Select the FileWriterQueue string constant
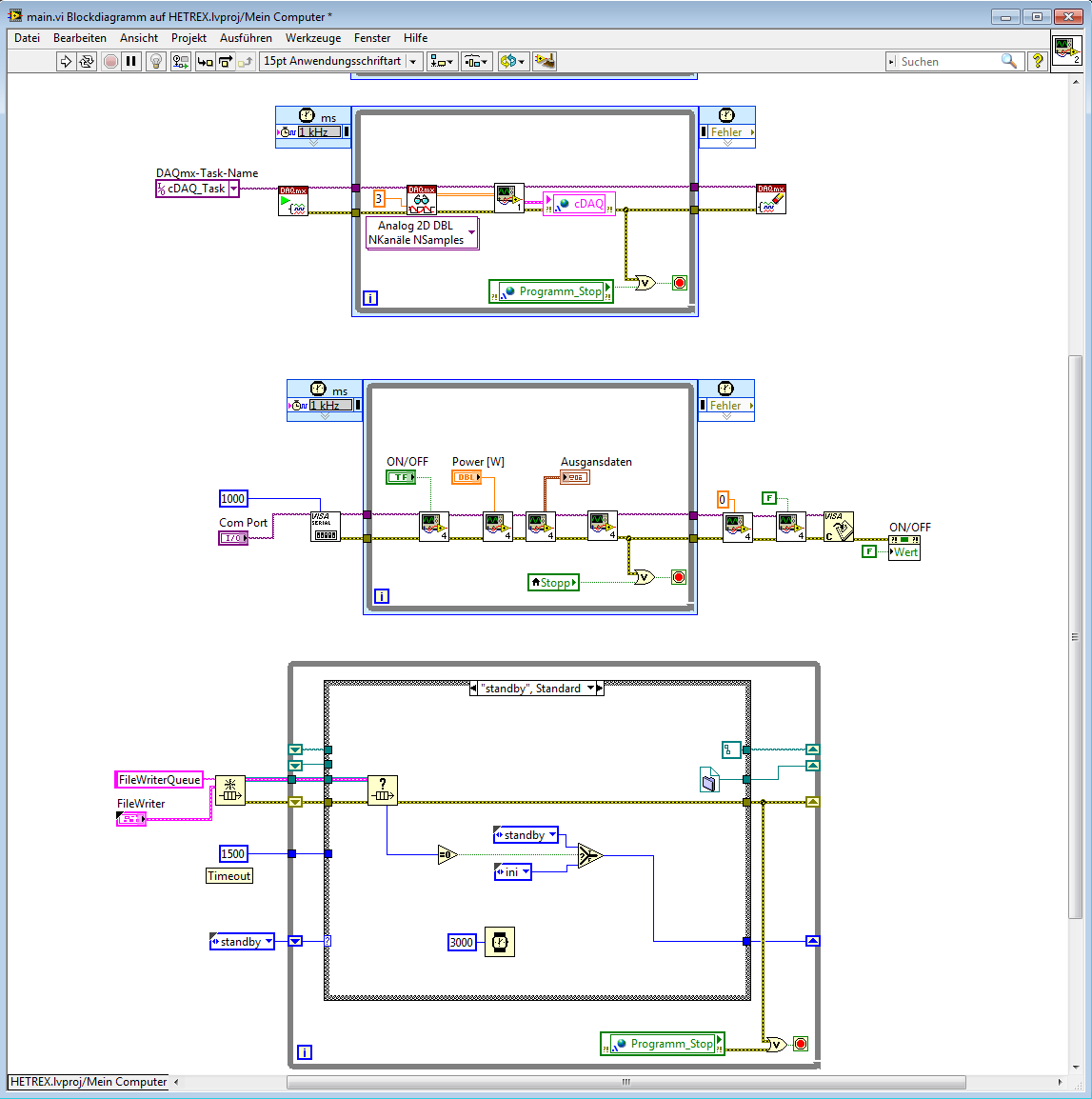The image size is (1092, 1099). (x=159, y=779)
